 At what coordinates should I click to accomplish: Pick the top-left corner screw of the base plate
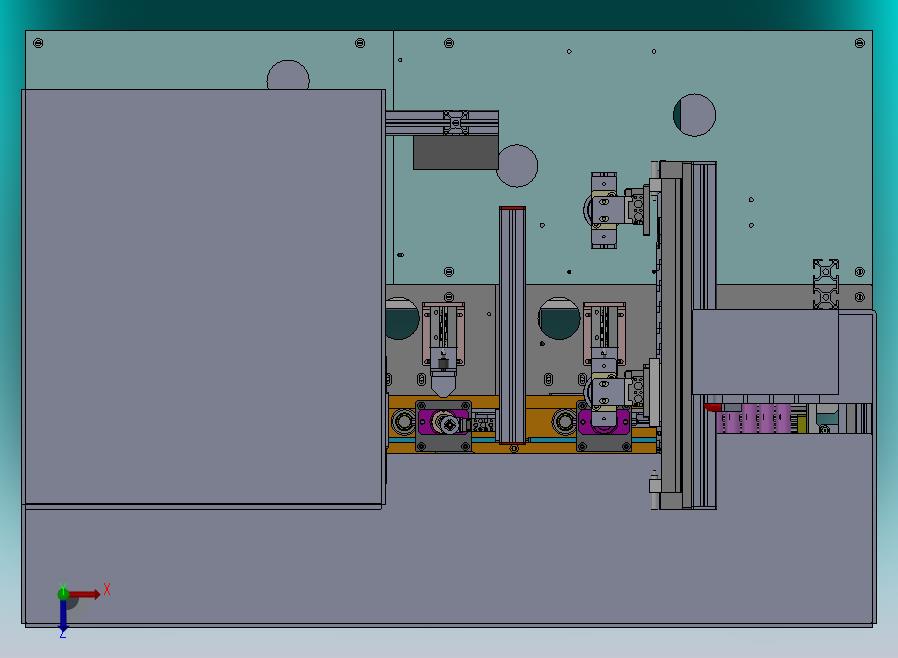pos(38,43)
